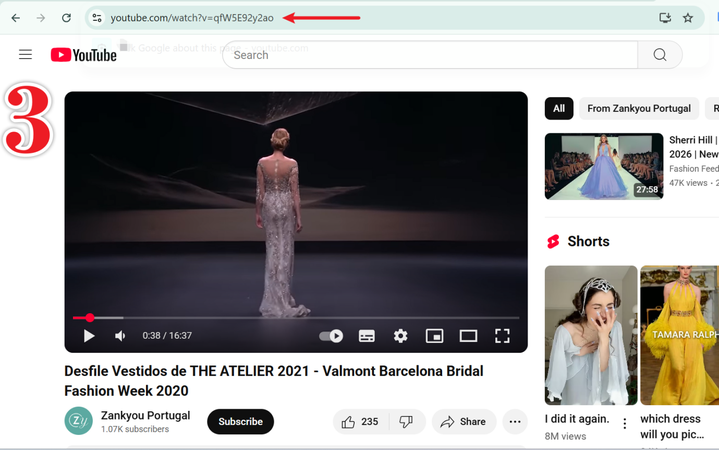Subscribe to Zankyou Portugal

point(240,422)
